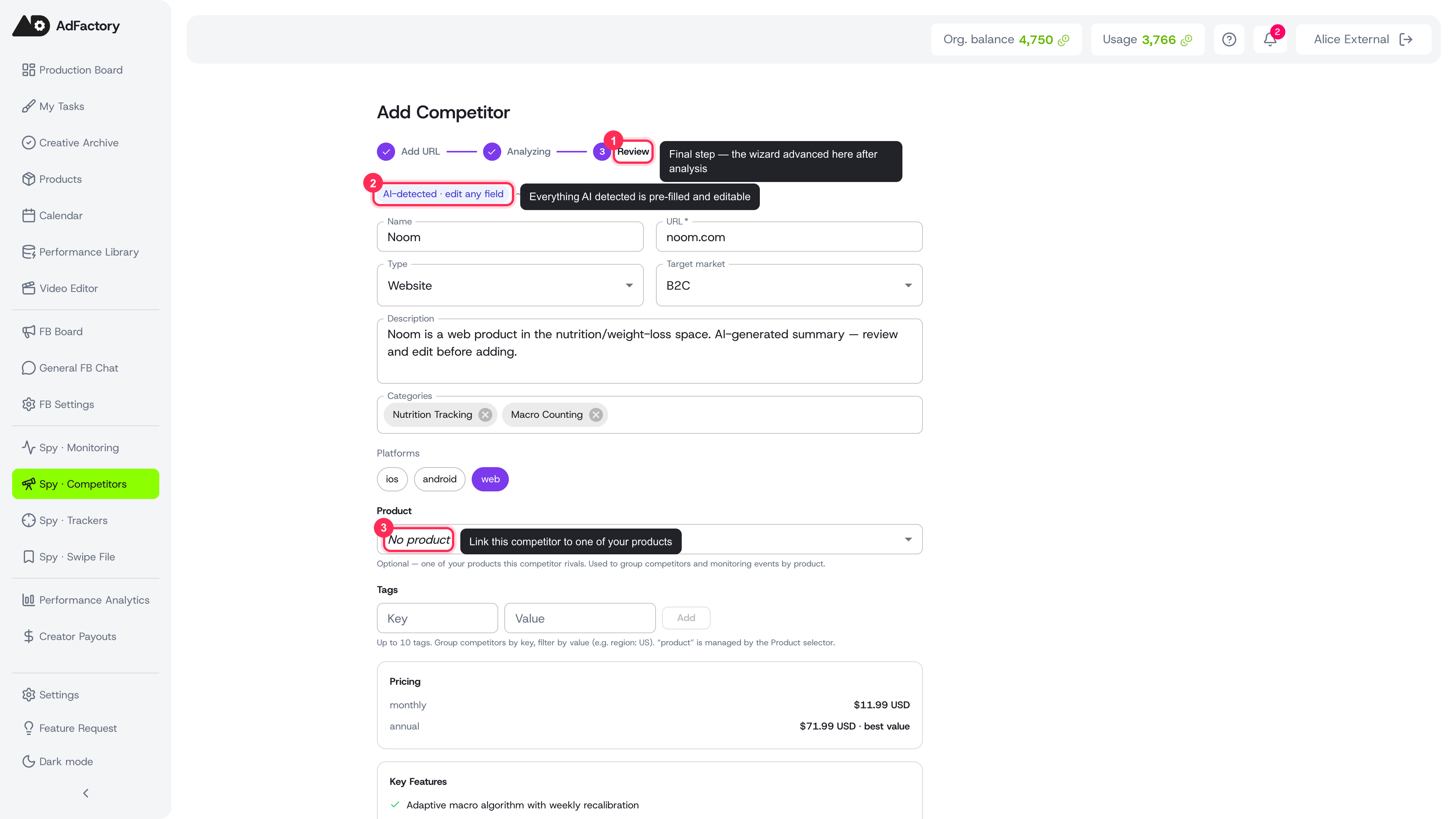Screen dimensions: 1456x819
Task: Click the Add tag button
Action: click(686, 618)
